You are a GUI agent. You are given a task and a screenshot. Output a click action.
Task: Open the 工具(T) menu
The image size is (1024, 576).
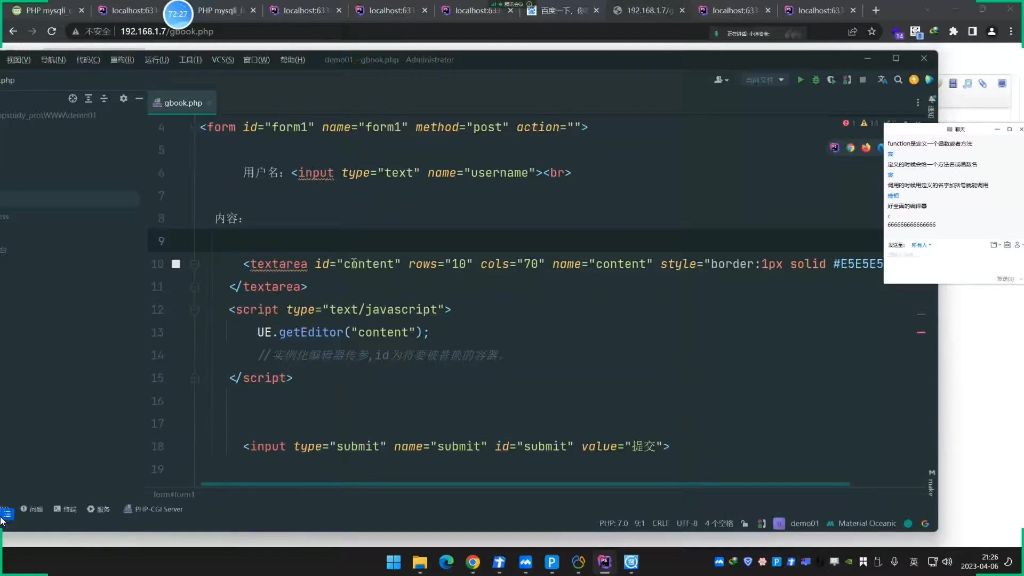190,59
